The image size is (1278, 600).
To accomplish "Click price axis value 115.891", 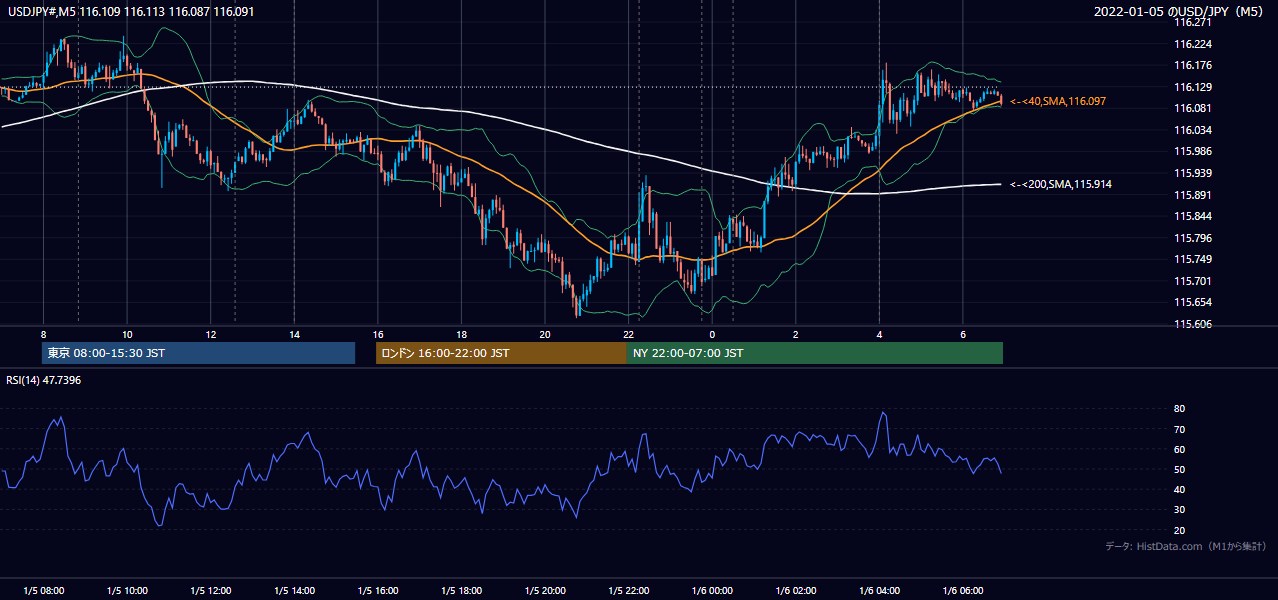I will pos(1193,195).
